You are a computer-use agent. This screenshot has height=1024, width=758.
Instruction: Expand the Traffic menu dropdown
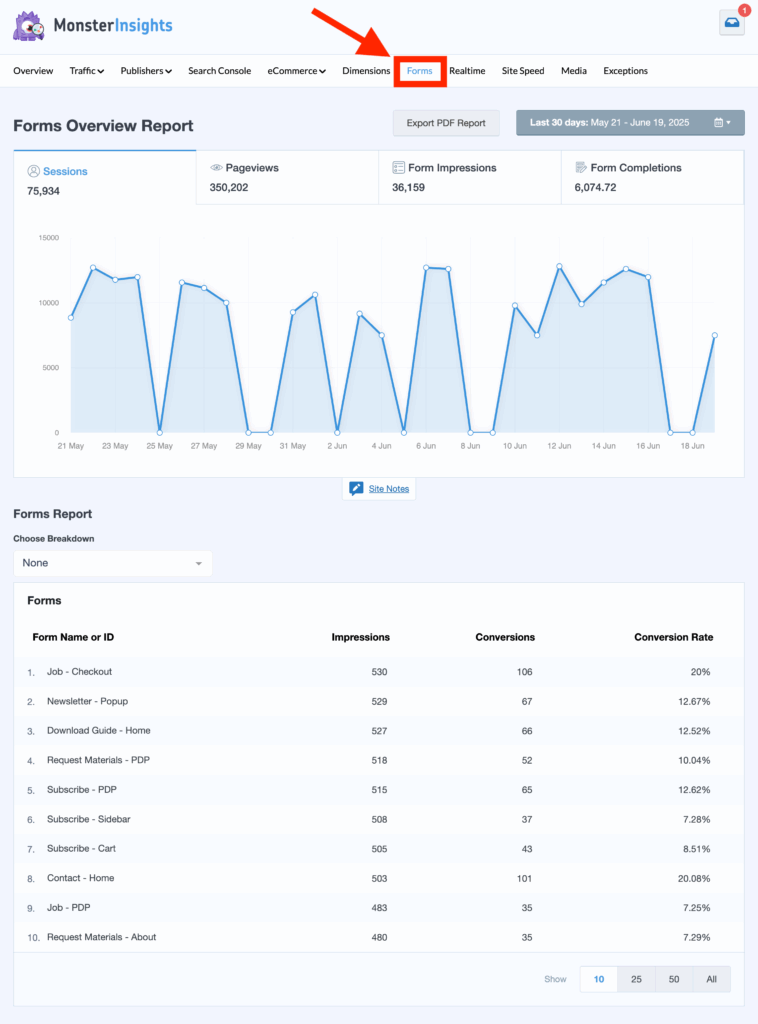click(x=86, y=71)
